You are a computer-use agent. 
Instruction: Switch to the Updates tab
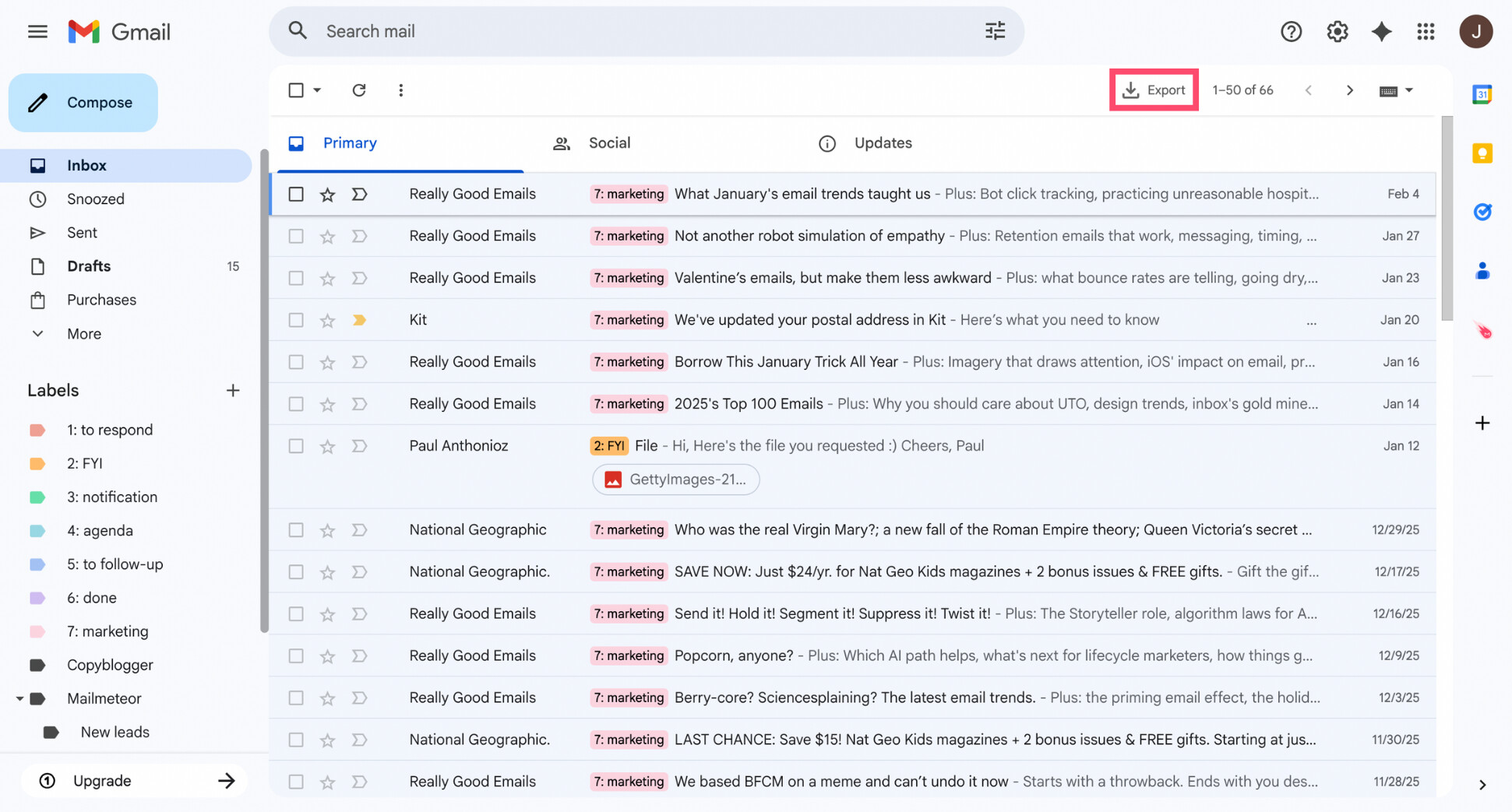pyautogui.click(x=883, y=142)
